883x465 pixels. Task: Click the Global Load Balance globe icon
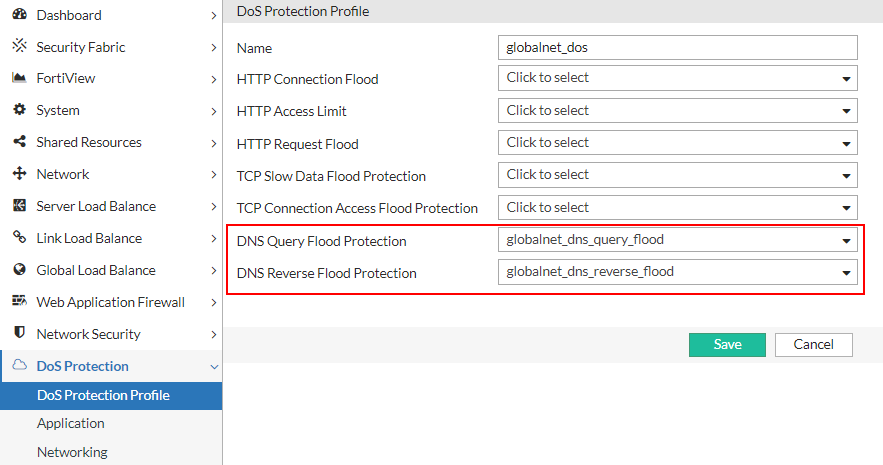pos(18,270)
